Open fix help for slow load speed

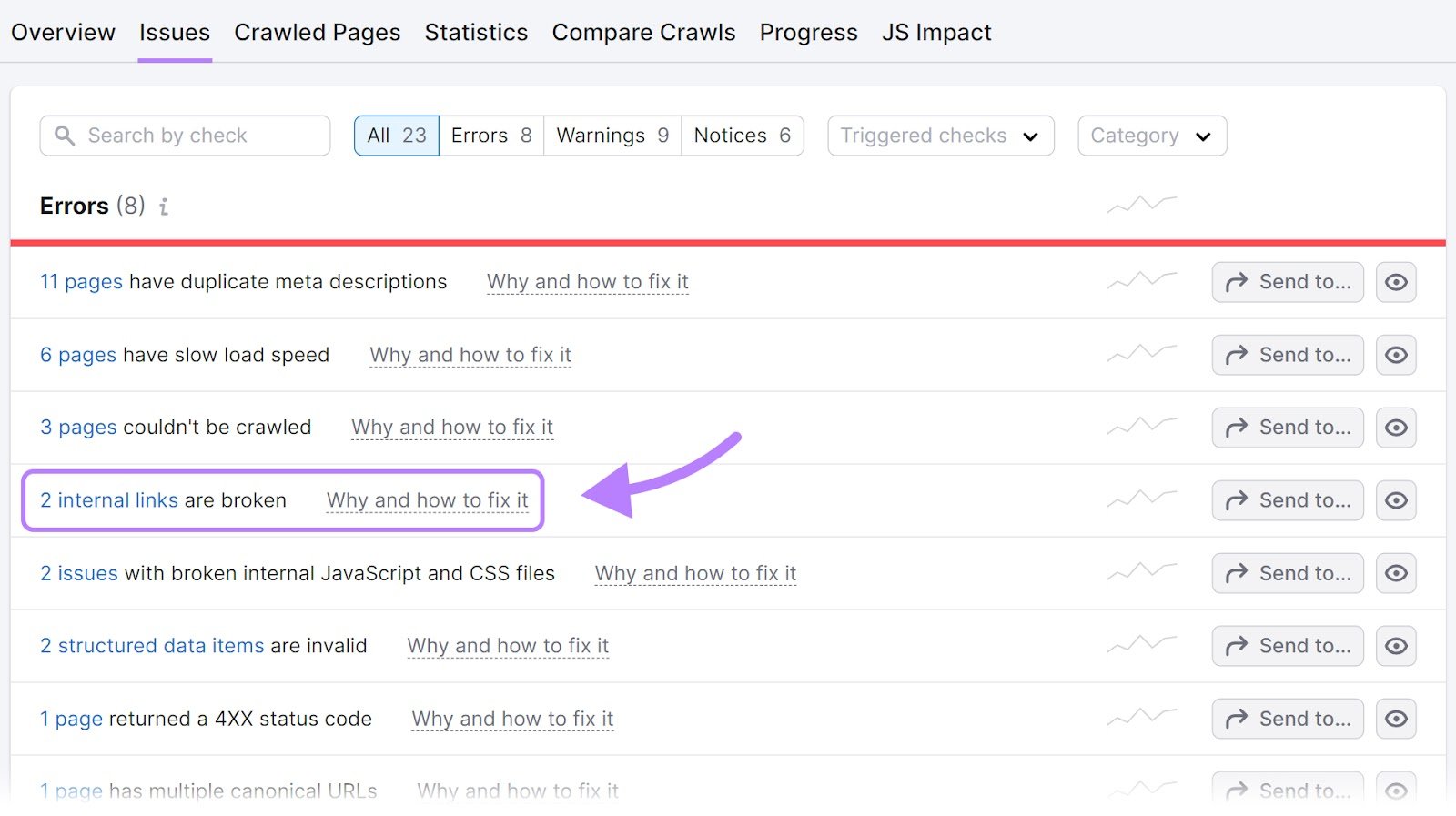470,355
